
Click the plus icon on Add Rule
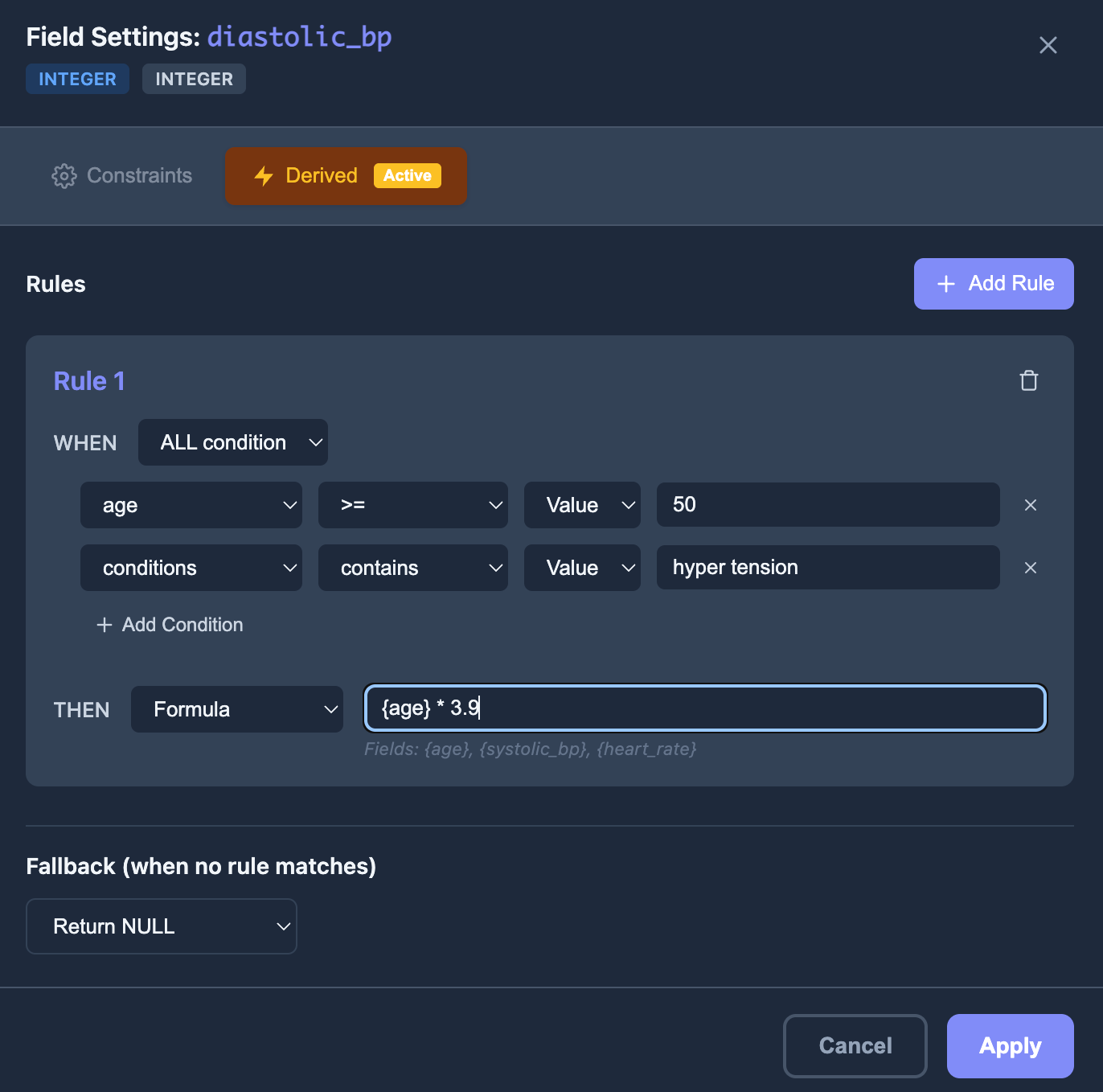point(945,284)
